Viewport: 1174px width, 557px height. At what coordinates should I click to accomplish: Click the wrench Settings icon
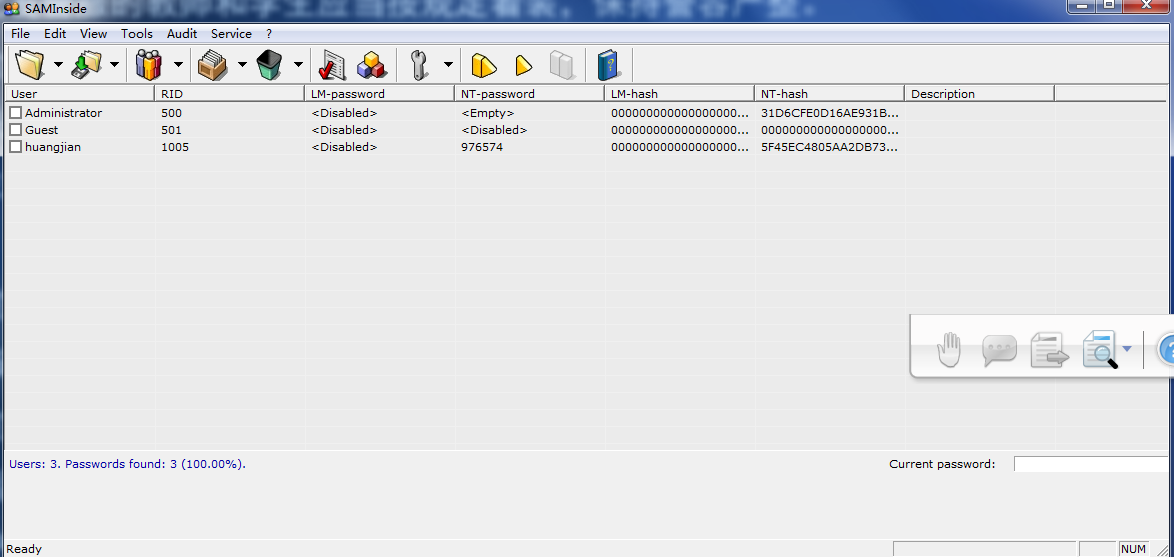(x=420, y=65)
